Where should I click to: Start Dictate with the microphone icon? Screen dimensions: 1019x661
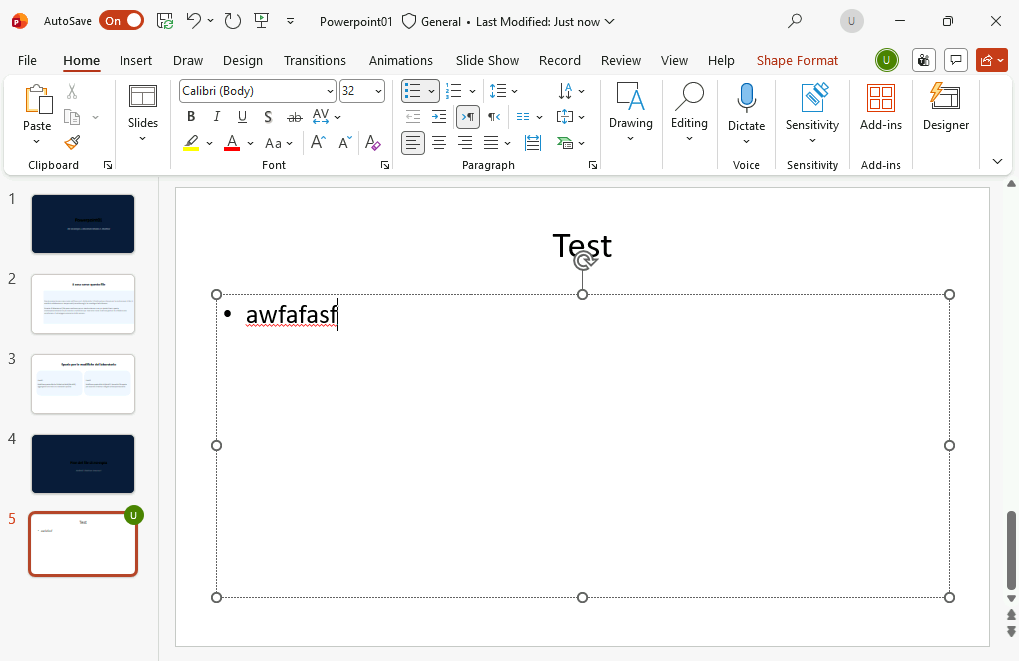[747, 98]
